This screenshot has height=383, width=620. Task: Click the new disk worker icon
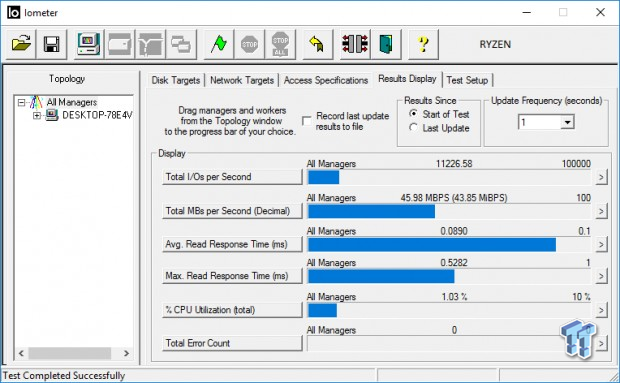coord(119,44)
